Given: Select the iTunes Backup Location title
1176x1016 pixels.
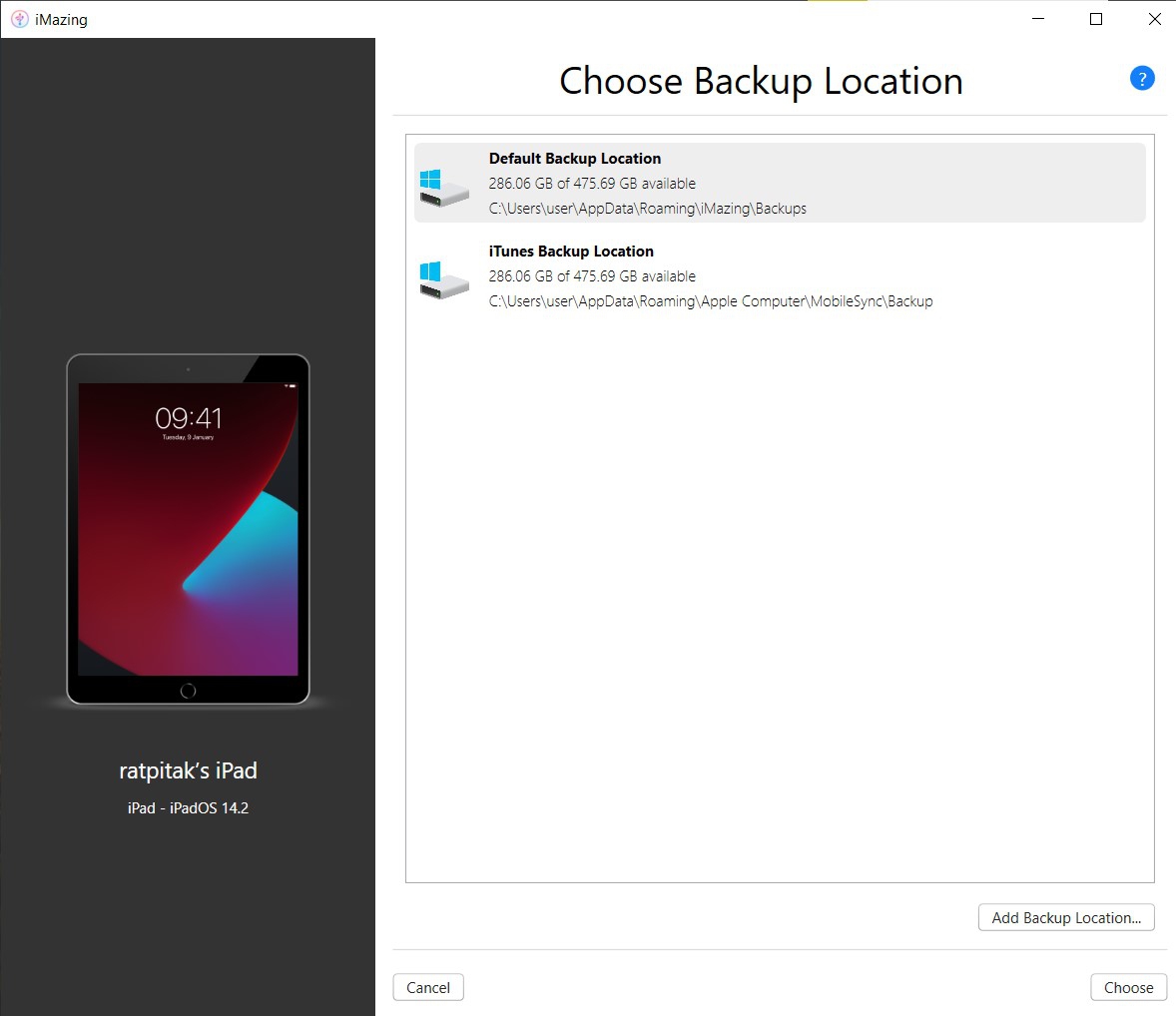Looking at the screenshot, I should (571, 252).
